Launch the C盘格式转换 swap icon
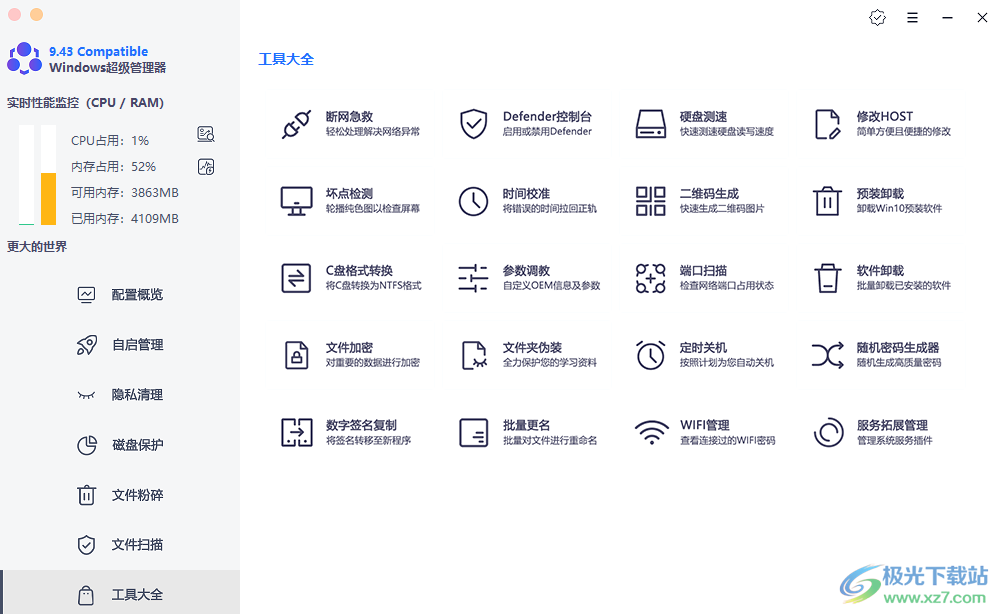The image size is (999, 614). pyautogui.click(x=296, y=278)
